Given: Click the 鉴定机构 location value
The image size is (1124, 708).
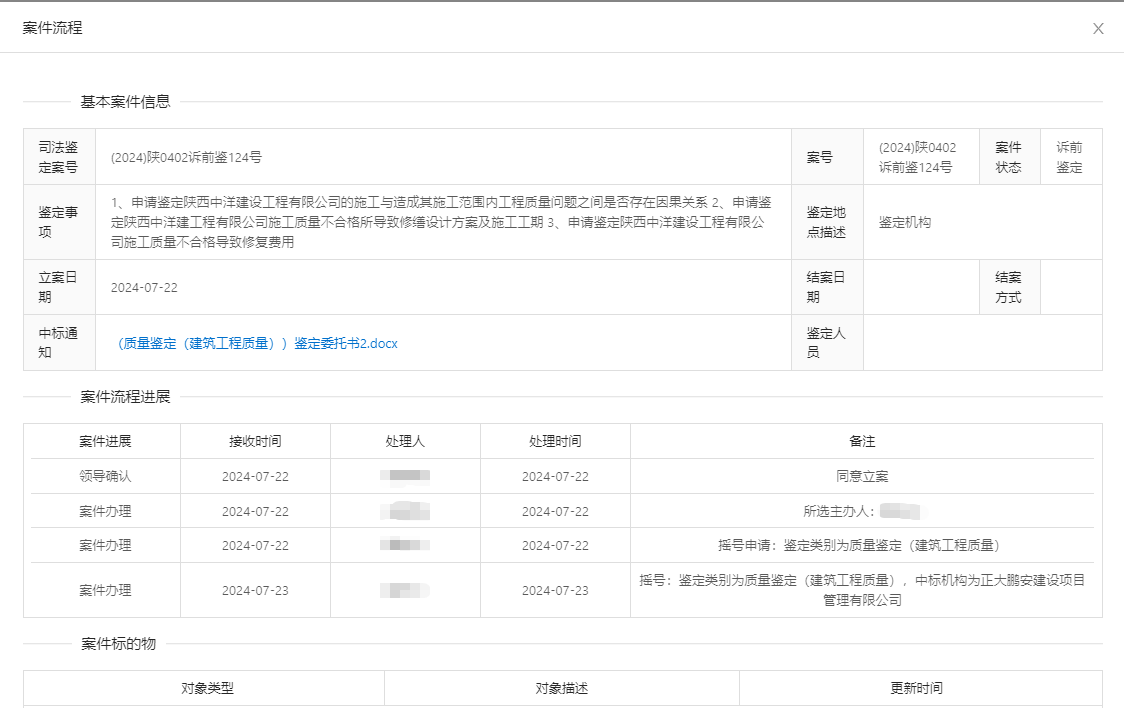Looking at the screenshot, I should 904,222.
